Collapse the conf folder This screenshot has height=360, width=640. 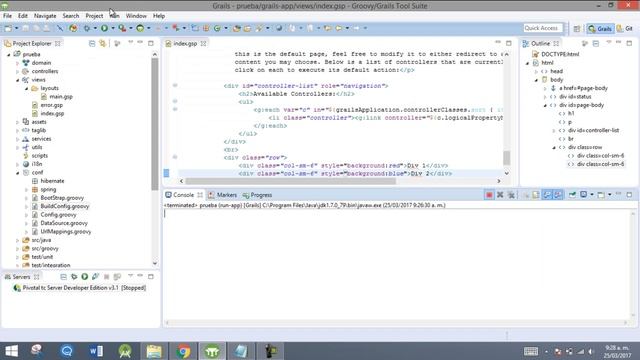click(x=18, y=173)
